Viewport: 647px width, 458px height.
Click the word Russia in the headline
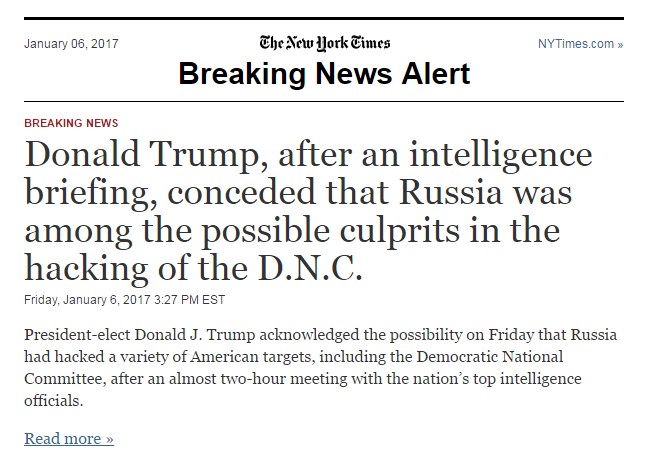point(451,192)
